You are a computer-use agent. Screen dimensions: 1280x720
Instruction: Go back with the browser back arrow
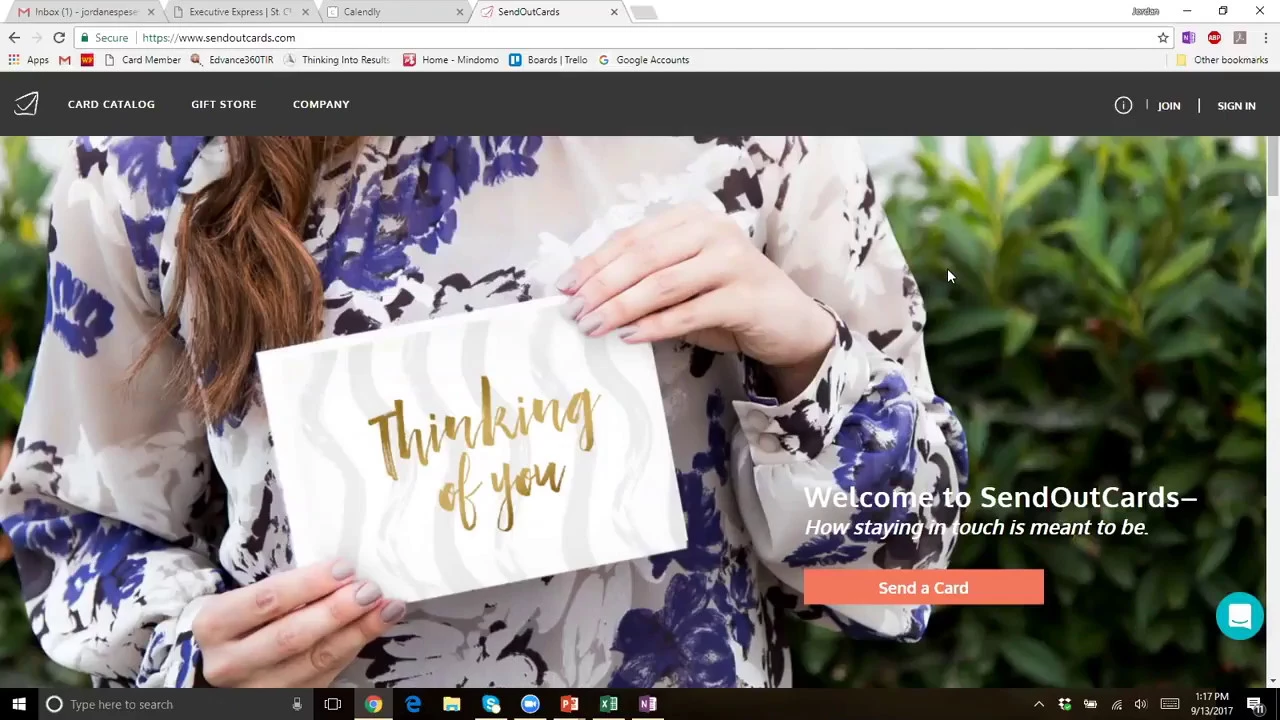[x=14, y=38]
